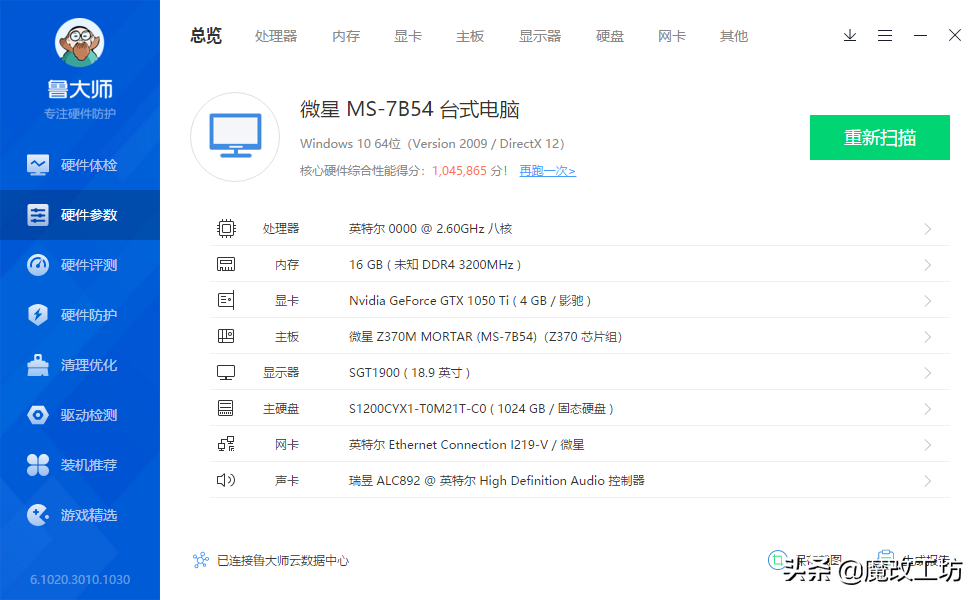Expand the ALC892 sound card row chevron
Screen dimensions: 980x600
point(928,481)
